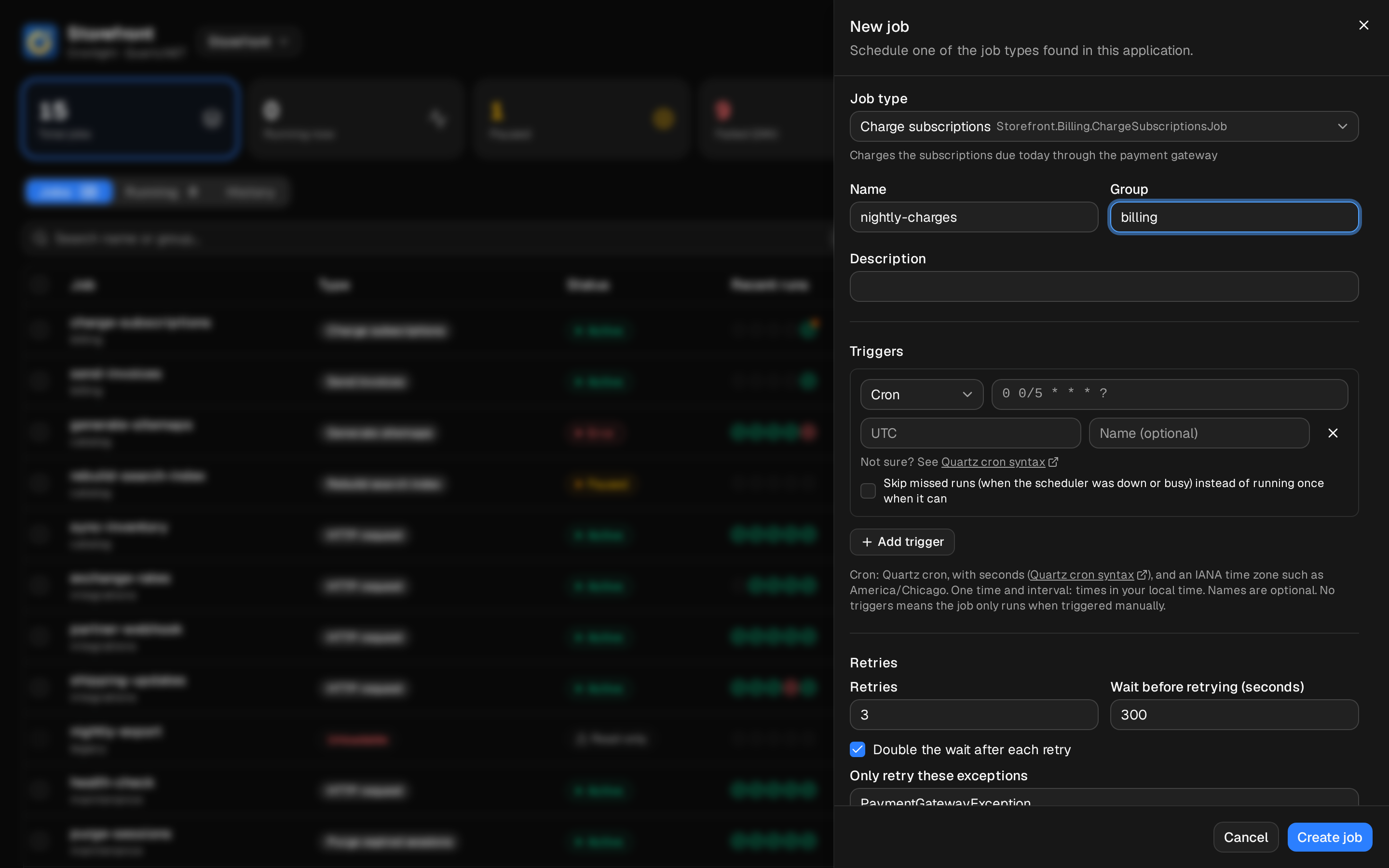
Task: Click the Group field containing billing
Action: pyautogui.click(x=1234, y=217)
